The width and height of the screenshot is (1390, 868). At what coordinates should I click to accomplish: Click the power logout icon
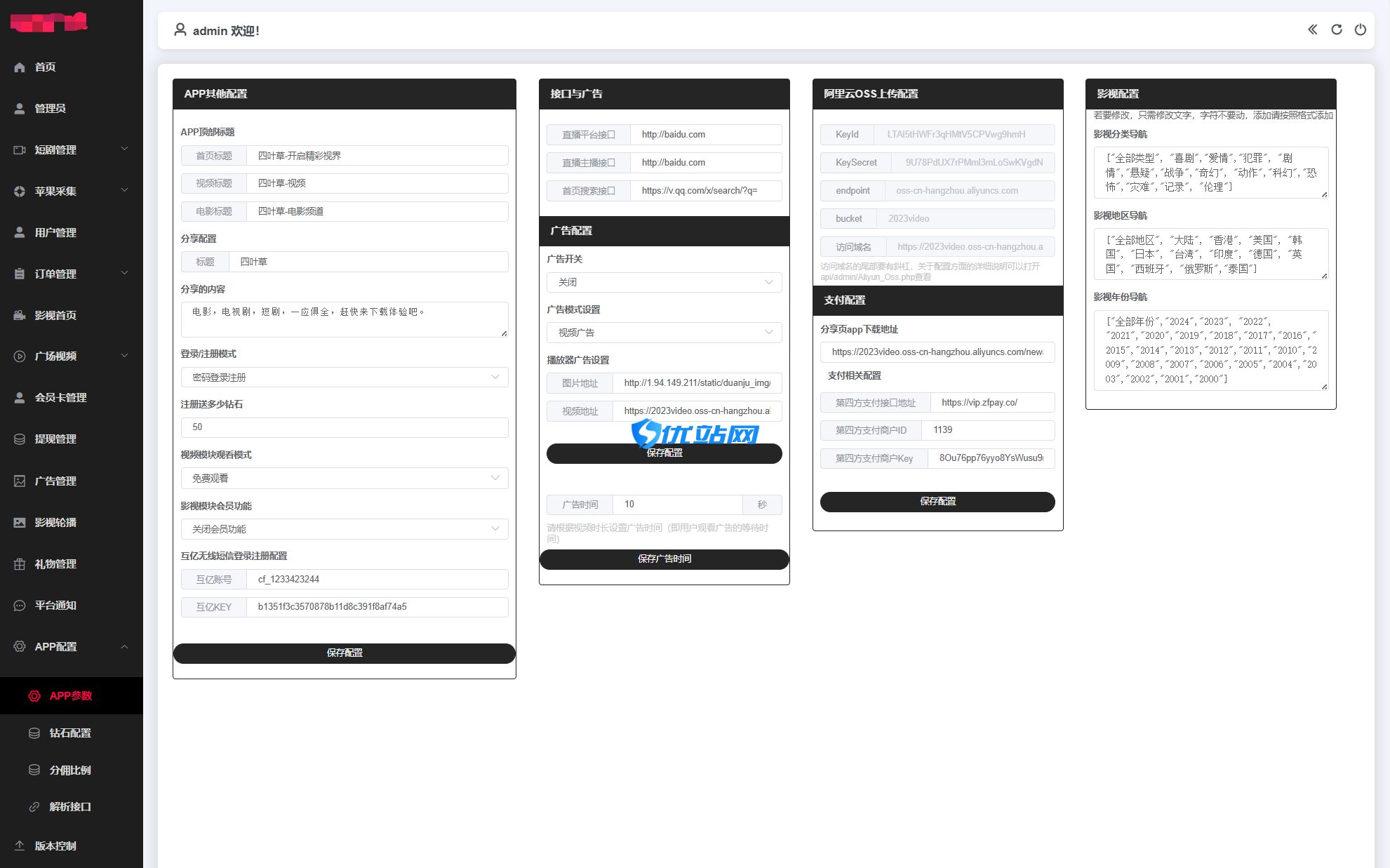[x=1360, y=29]
